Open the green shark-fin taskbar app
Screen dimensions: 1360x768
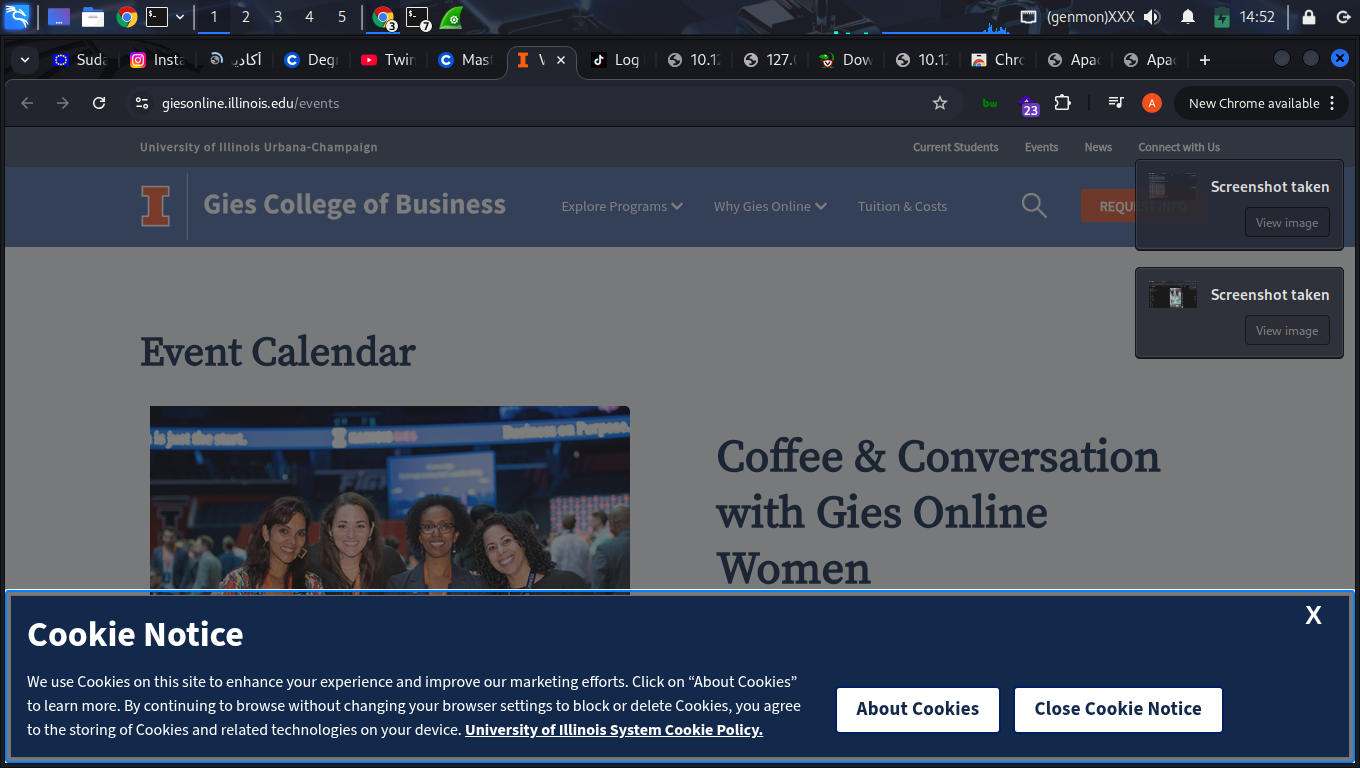tap(451, 17)
